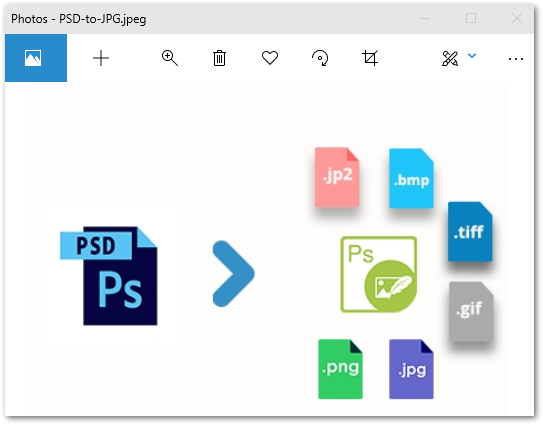Close the Photos window

[517, 18]
